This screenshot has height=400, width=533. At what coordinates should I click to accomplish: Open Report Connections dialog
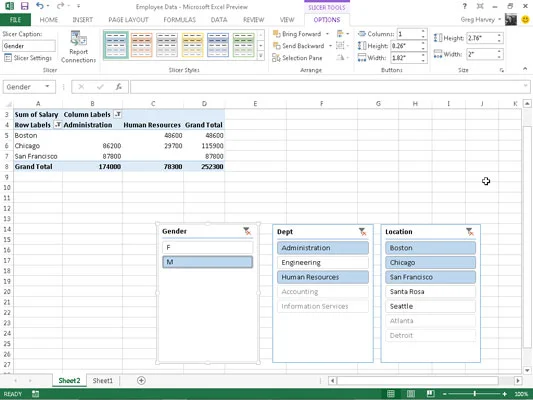[x=78, y=47]
